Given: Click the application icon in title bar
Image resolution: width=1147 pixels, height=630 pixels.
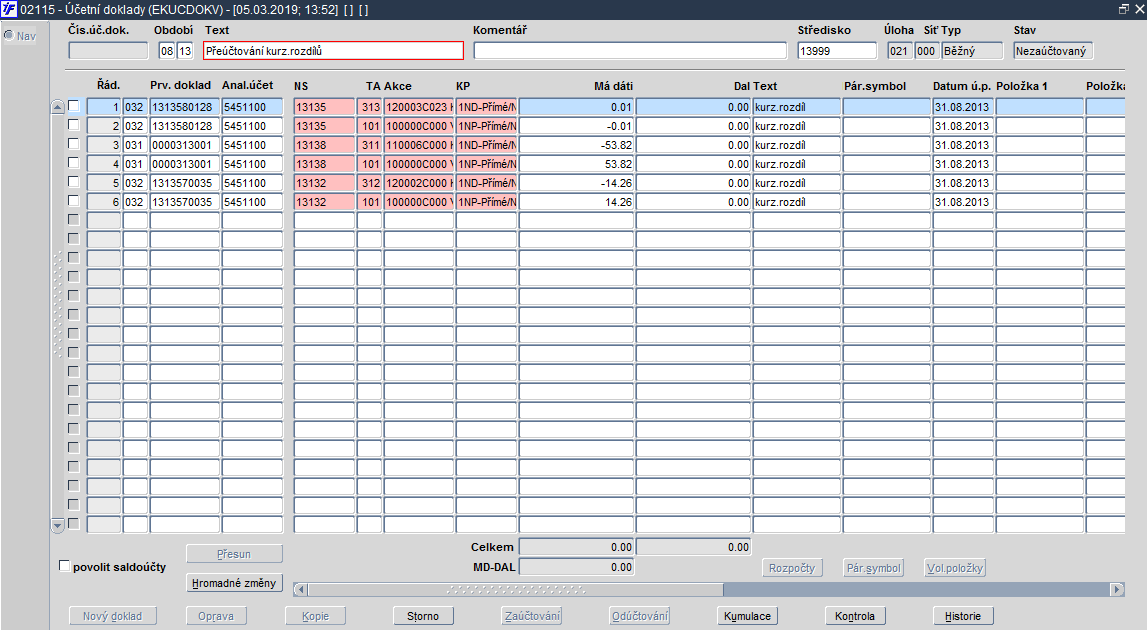Looking at the screenshot, I should [x=9, y=10].
